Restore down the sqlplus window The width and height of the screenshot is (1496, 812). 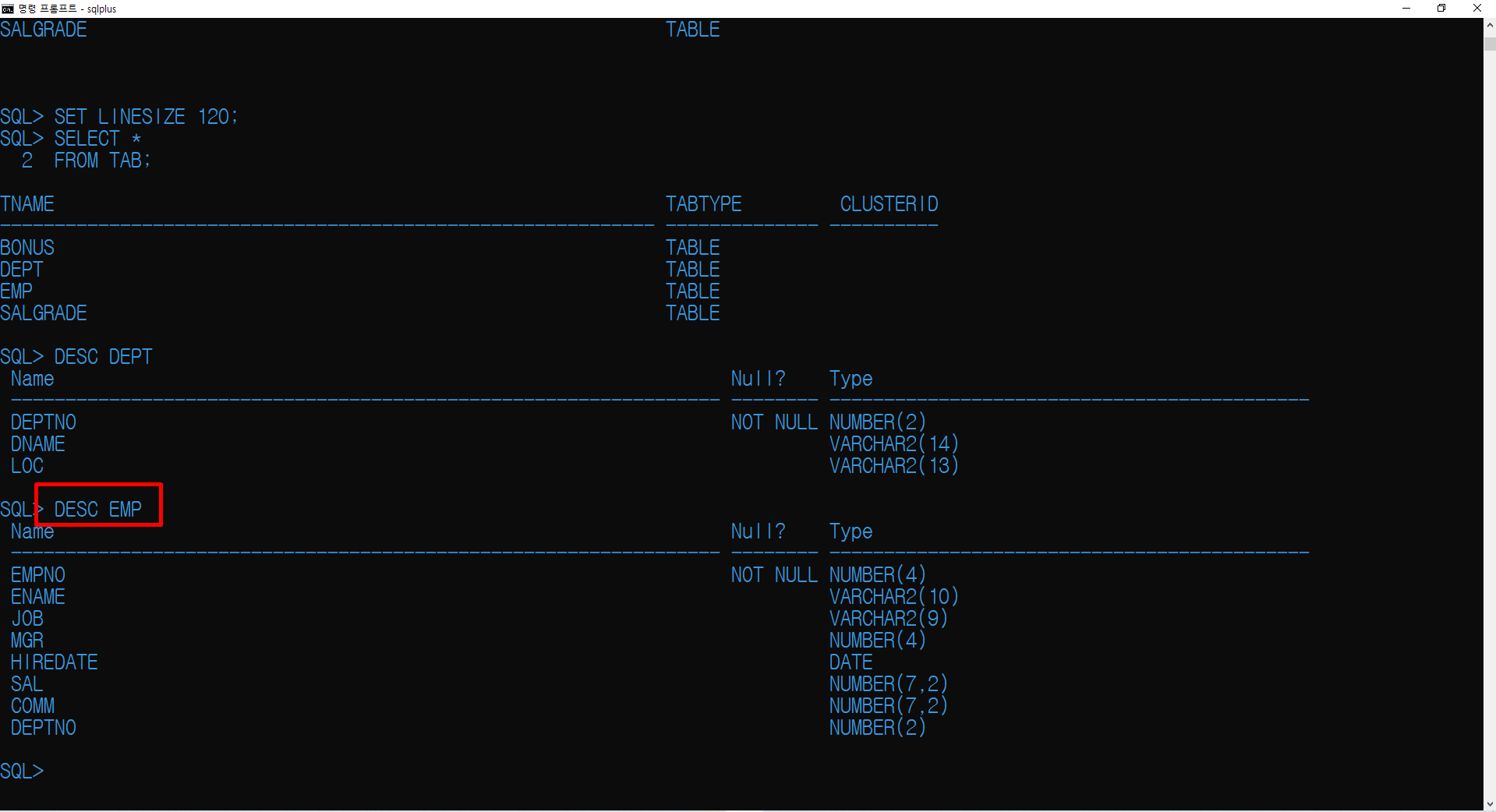click(x=1441, y=9)
